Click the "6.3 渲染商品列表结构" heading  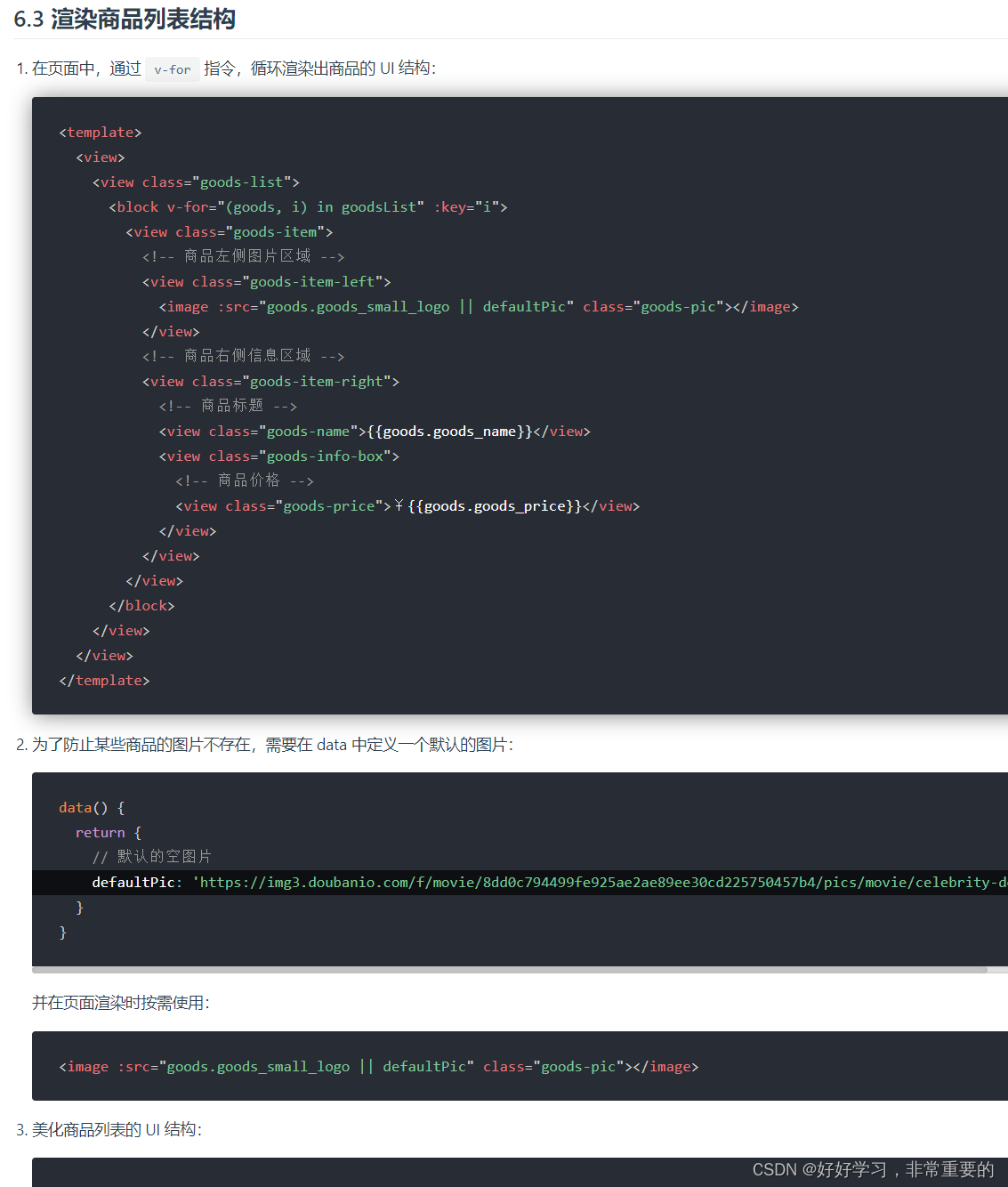coord(125,19)
